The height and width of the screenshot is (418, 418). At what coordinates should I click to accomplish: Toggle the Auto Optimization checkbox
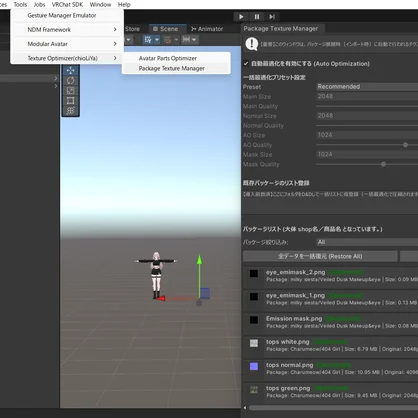click(x=246, y=63)
